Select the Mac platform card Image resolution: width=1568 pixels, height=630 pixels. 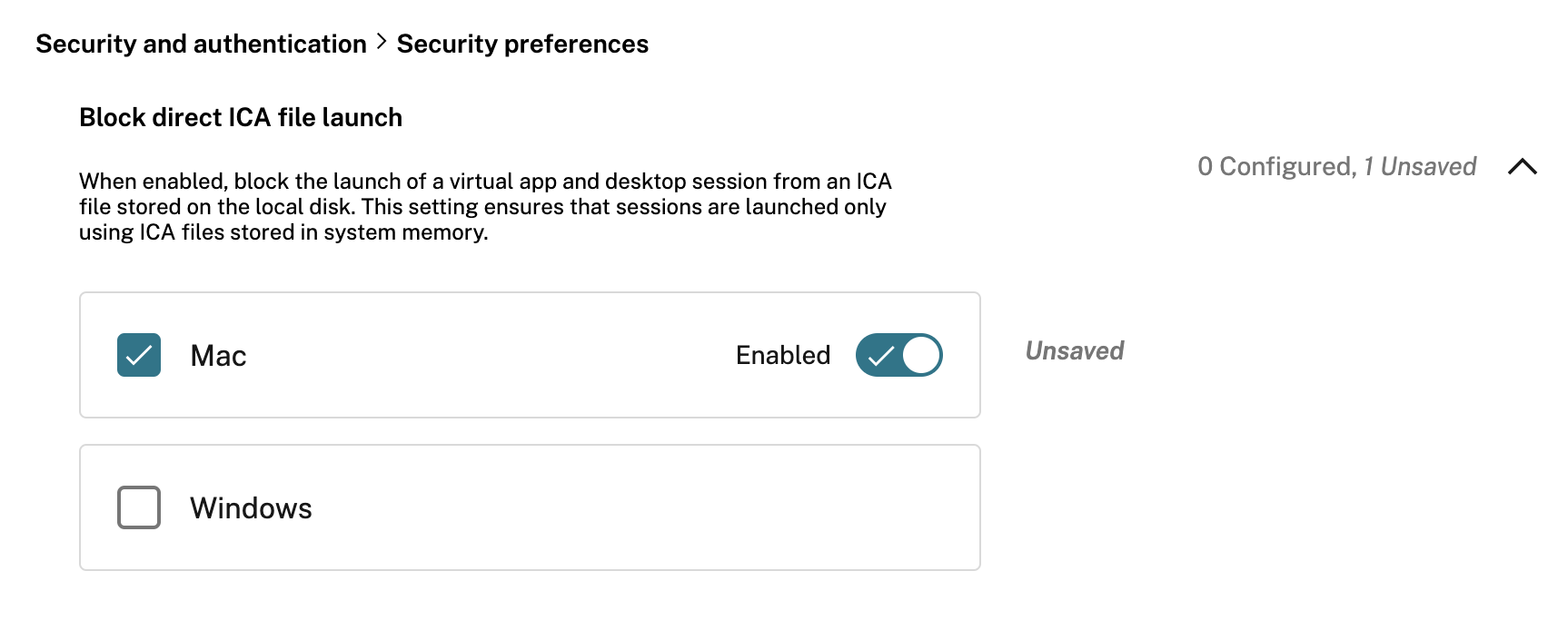click(x=530, y=355)
